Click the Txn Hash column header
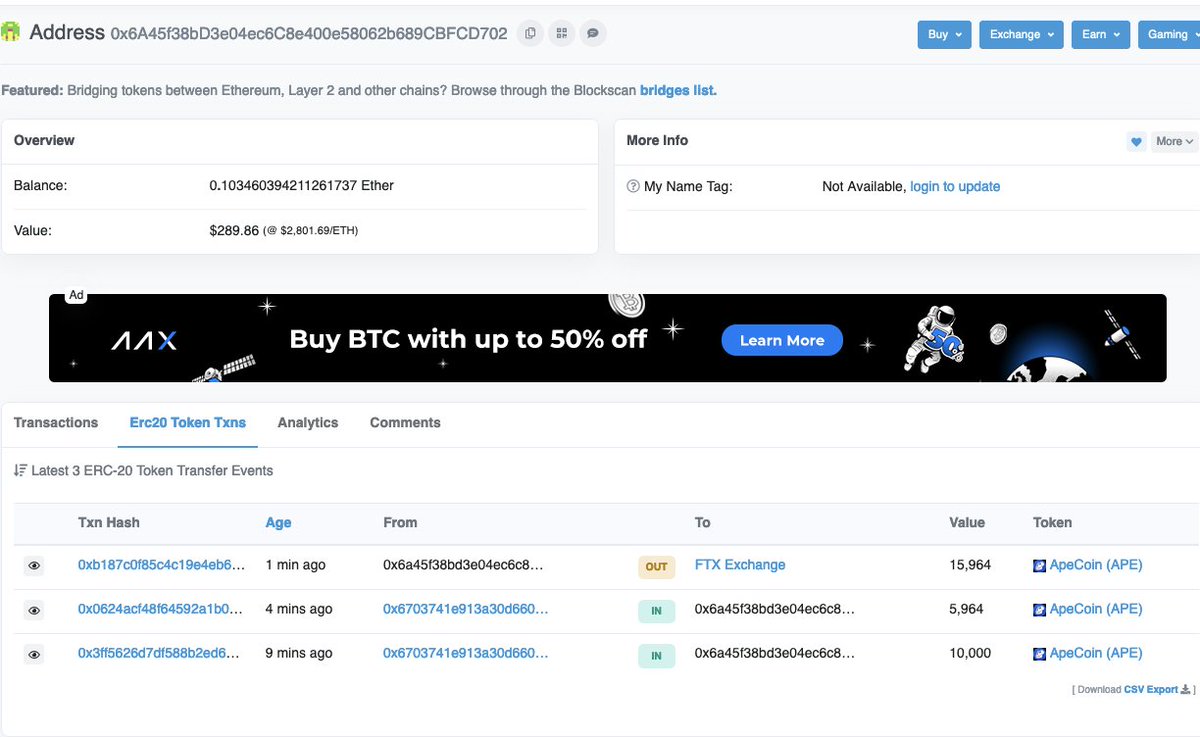1200x737 pixels. 109,522
